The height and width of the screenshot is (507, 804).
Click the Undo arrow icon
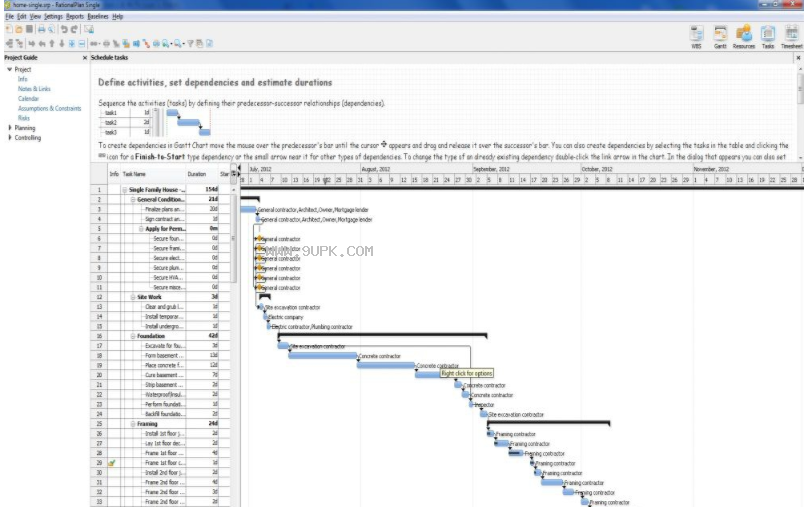click(64, 29)
